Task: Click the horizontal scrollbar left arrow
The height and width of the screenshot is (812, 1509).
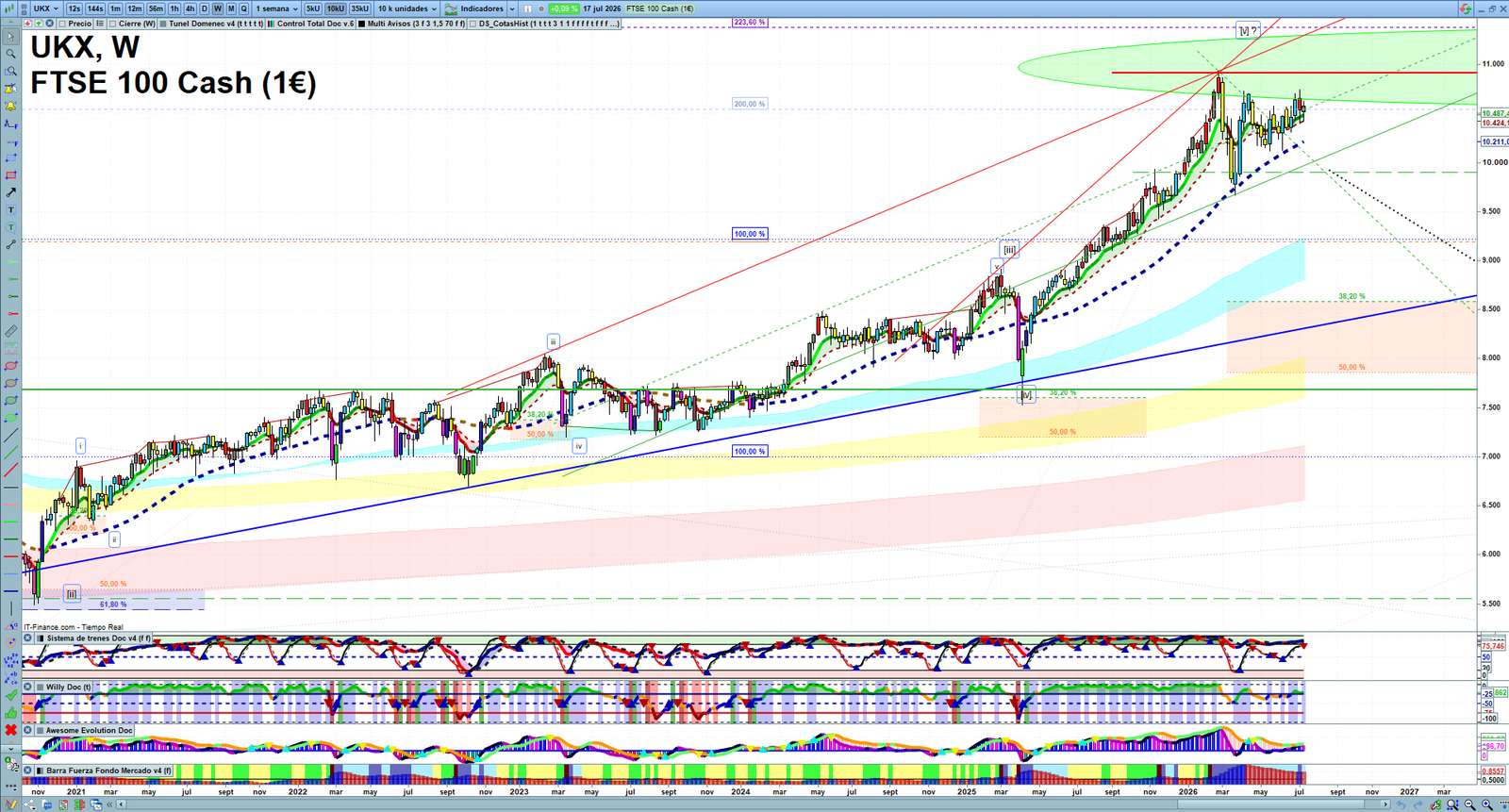Action: click(122, 804)
